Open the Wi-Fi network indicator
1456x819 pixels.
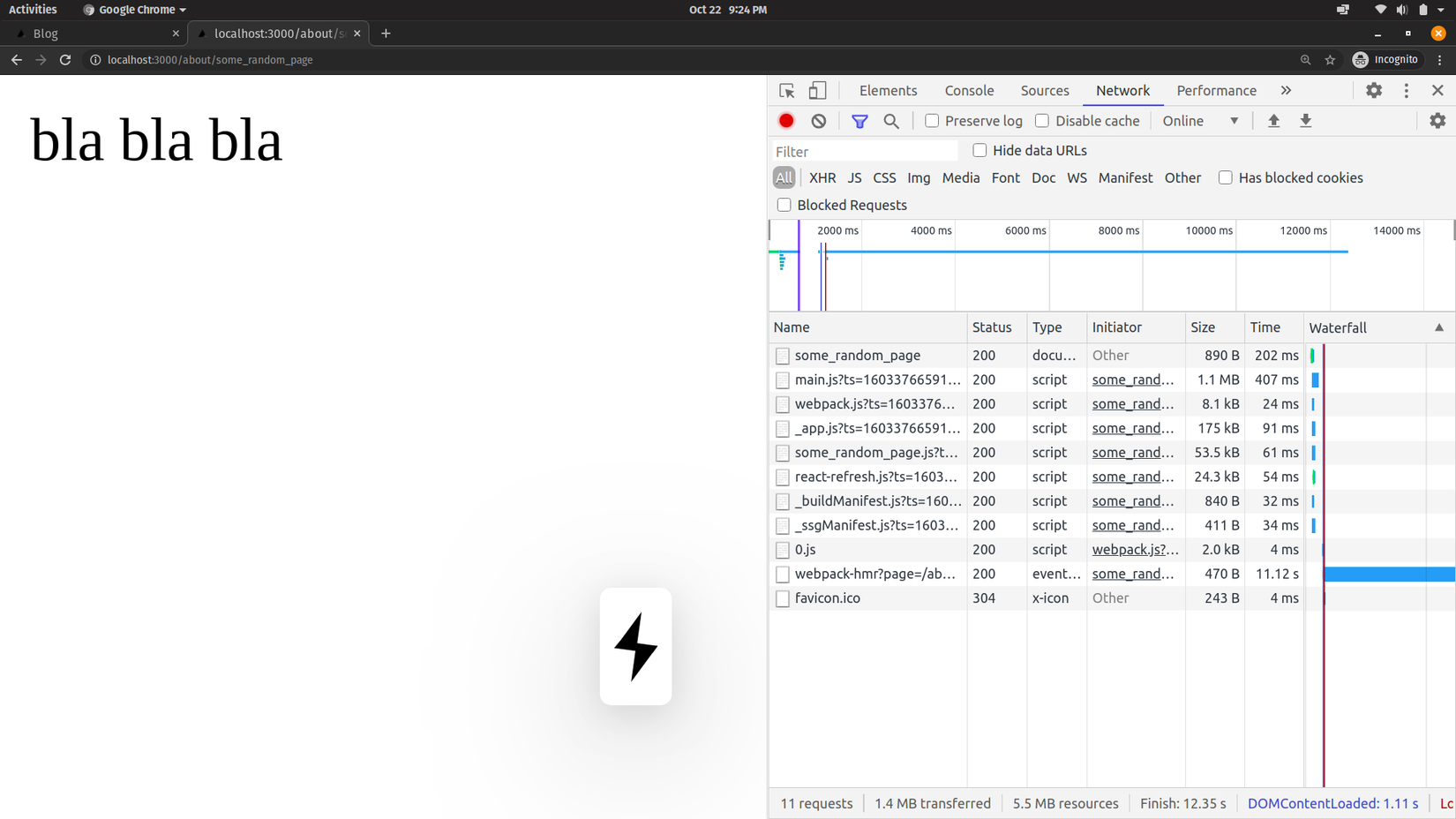(x=1380, y=10)
